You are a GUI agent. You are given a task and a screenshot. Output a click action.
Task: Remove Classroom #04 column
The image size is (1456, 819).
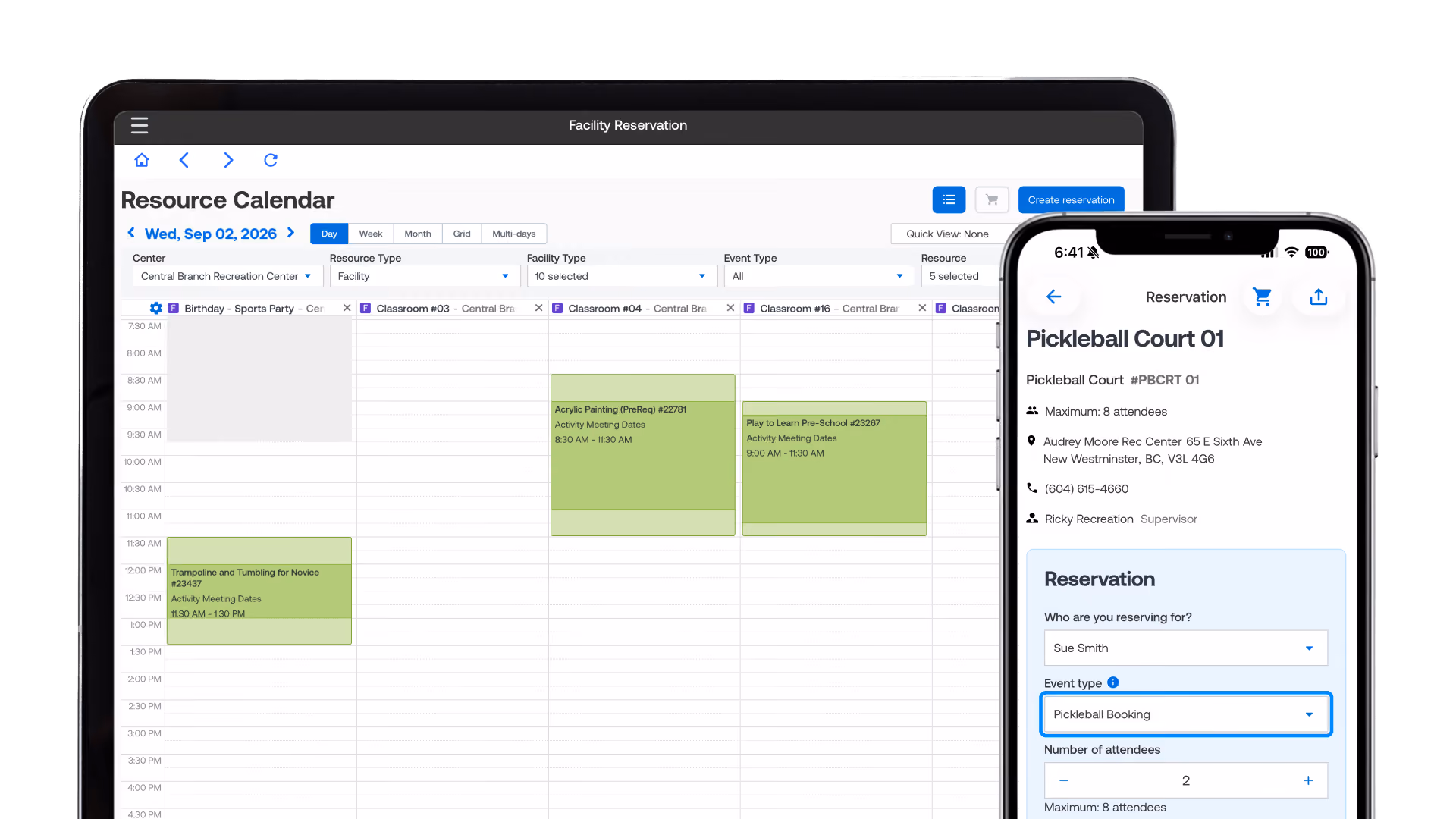[x=730, y=308]
